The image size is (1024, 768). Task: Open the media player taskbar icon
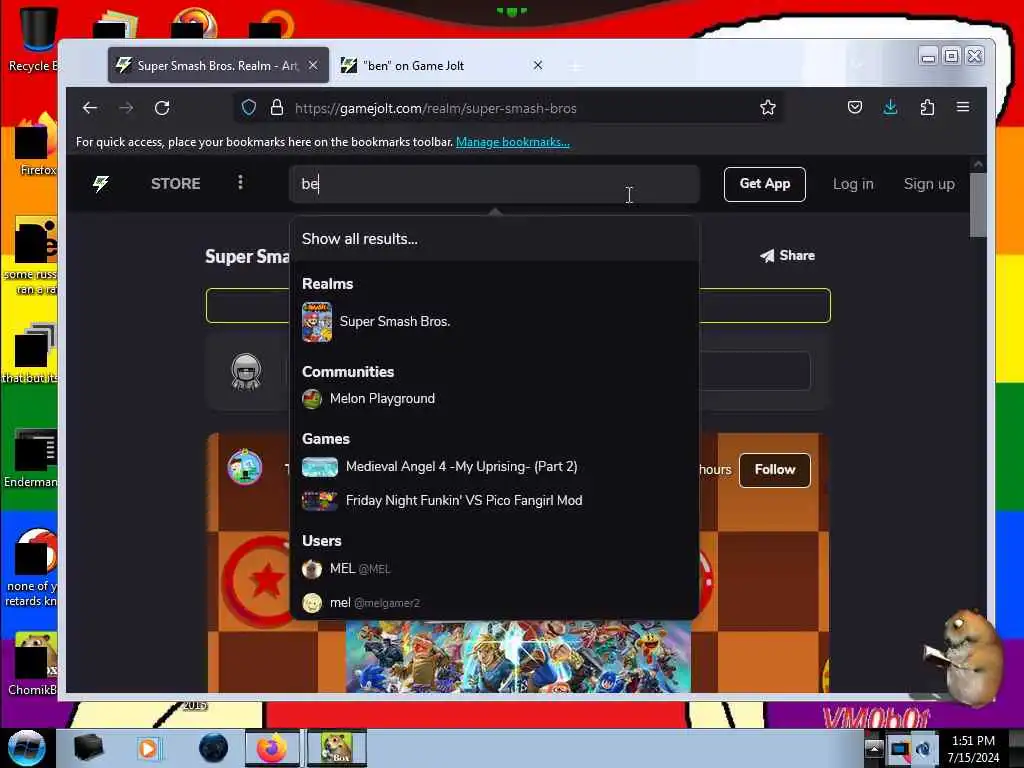[x=148, y=748]
